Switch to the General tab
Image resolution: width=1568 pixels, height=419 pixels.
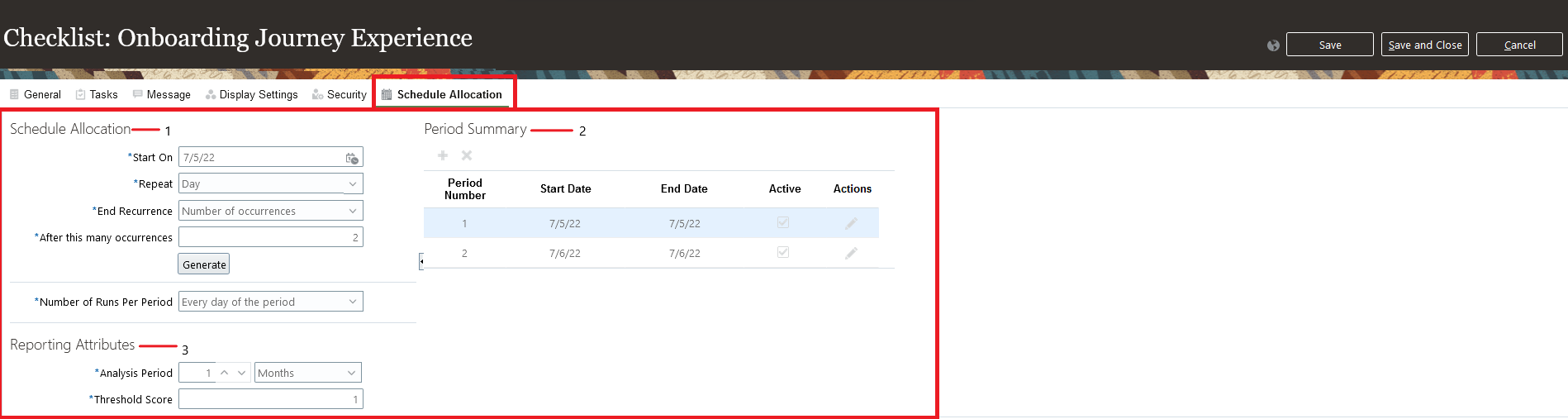(x=36, y=94)
